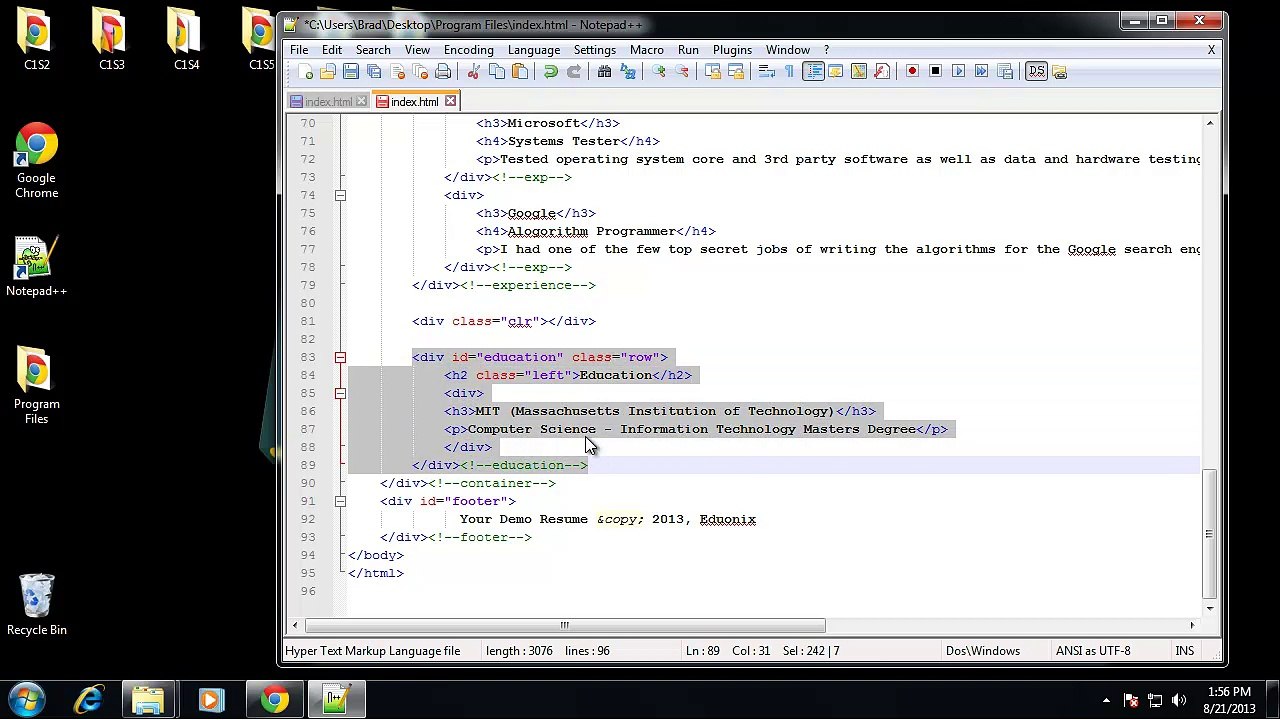
Task: Click the DSpellCheck toolbar icon
Action: (x=1036, y=72)
